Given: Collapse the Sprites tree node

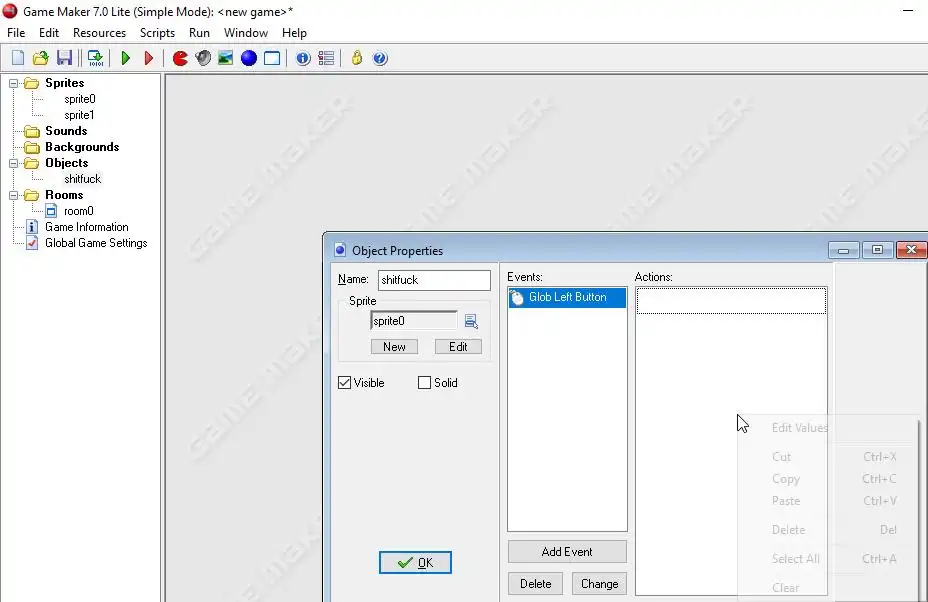Looking at the screenshot, I should 14,83.
